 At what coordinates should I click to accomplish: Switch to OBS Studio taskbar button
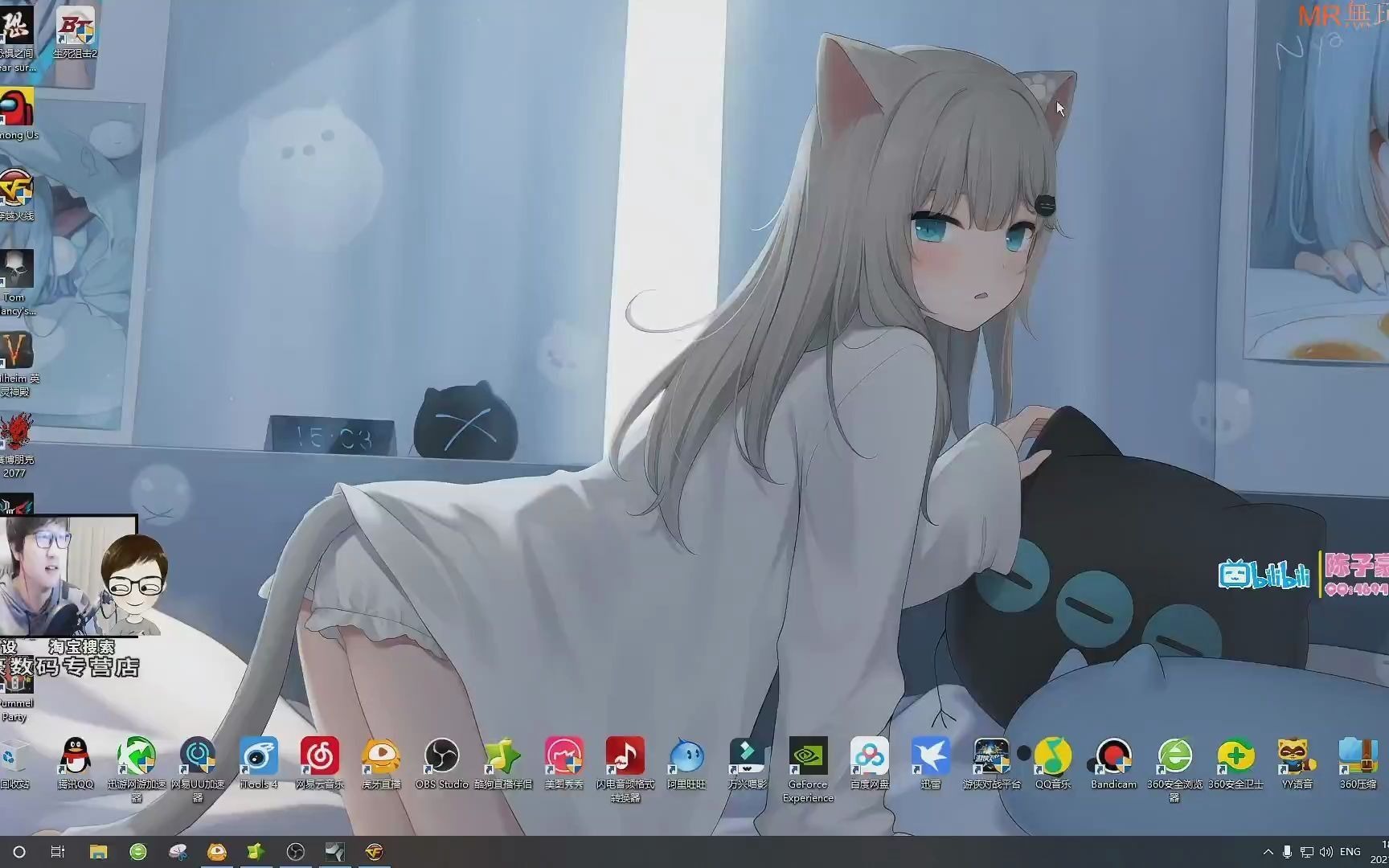[x=296, y=852]
